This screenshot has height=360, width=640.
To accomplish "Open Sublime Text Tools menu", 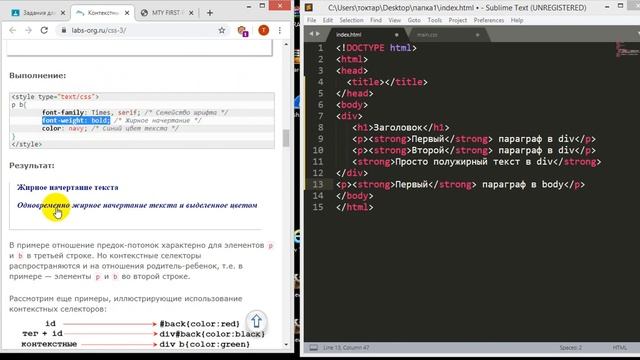I will pos(435,20).
